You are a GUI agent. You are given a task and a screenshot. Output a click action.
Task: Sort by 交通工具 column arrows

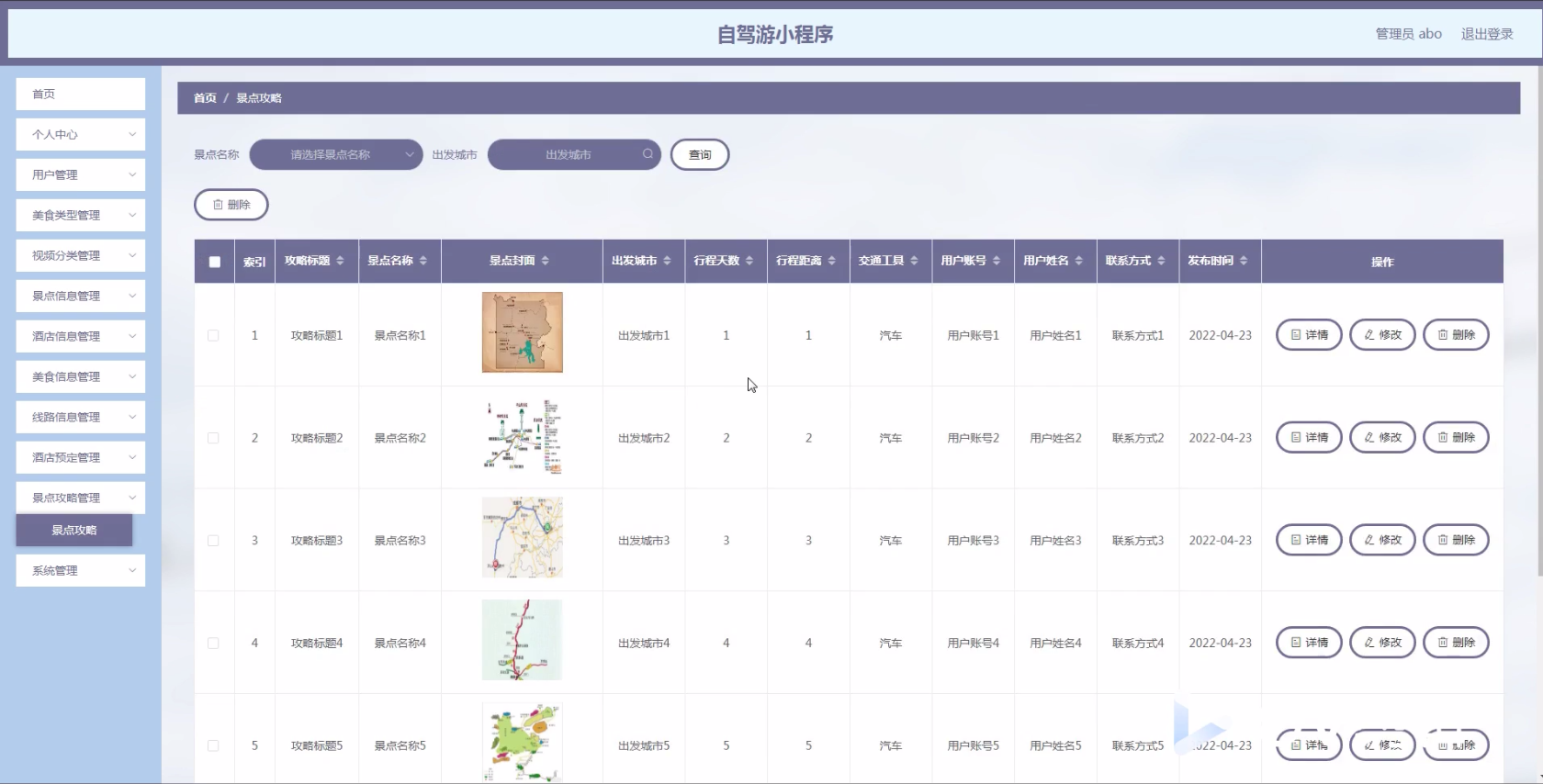pos(914,261)
